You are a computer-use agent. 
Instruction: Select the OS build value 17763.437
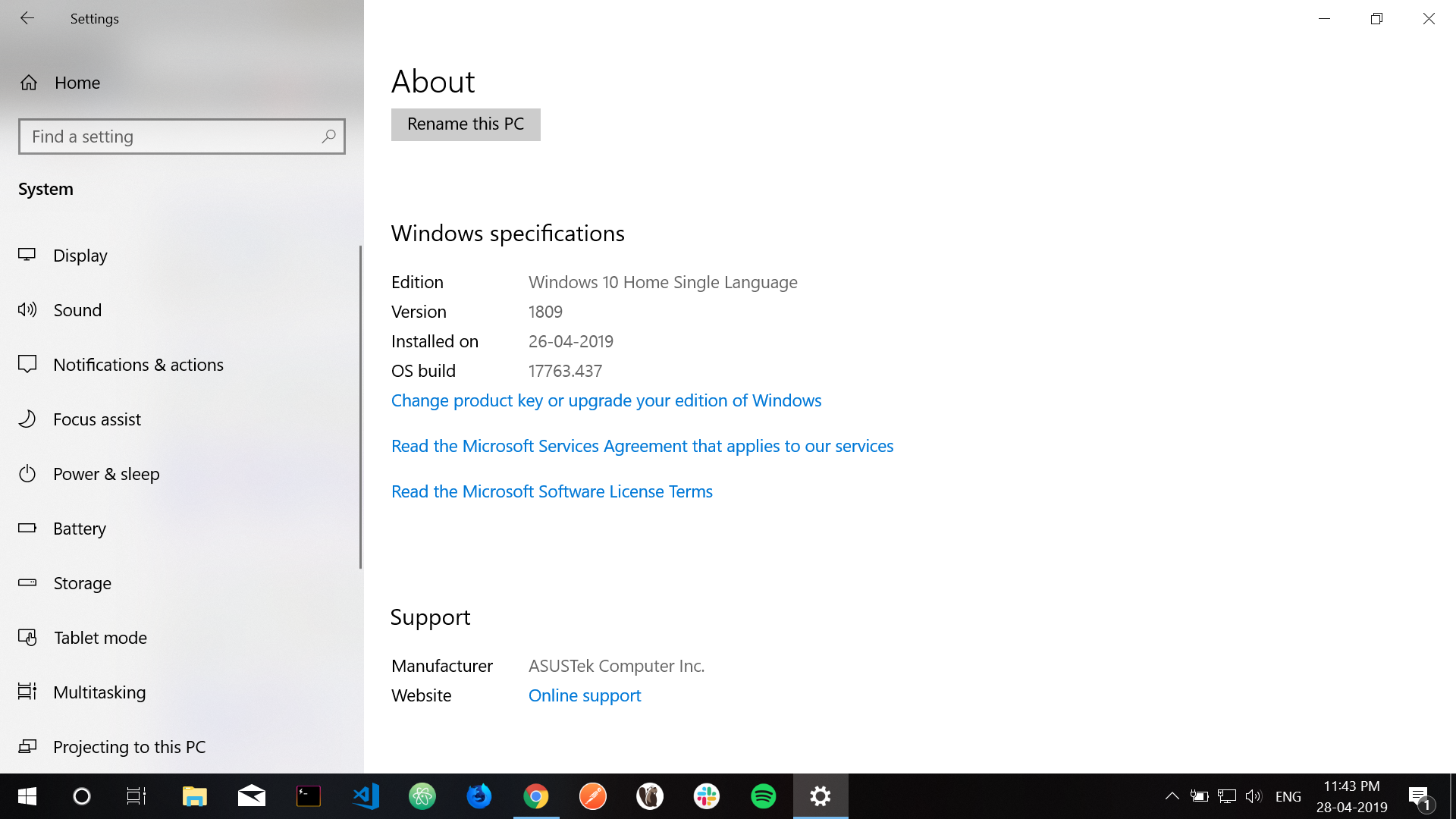click(x=565, y=371)
